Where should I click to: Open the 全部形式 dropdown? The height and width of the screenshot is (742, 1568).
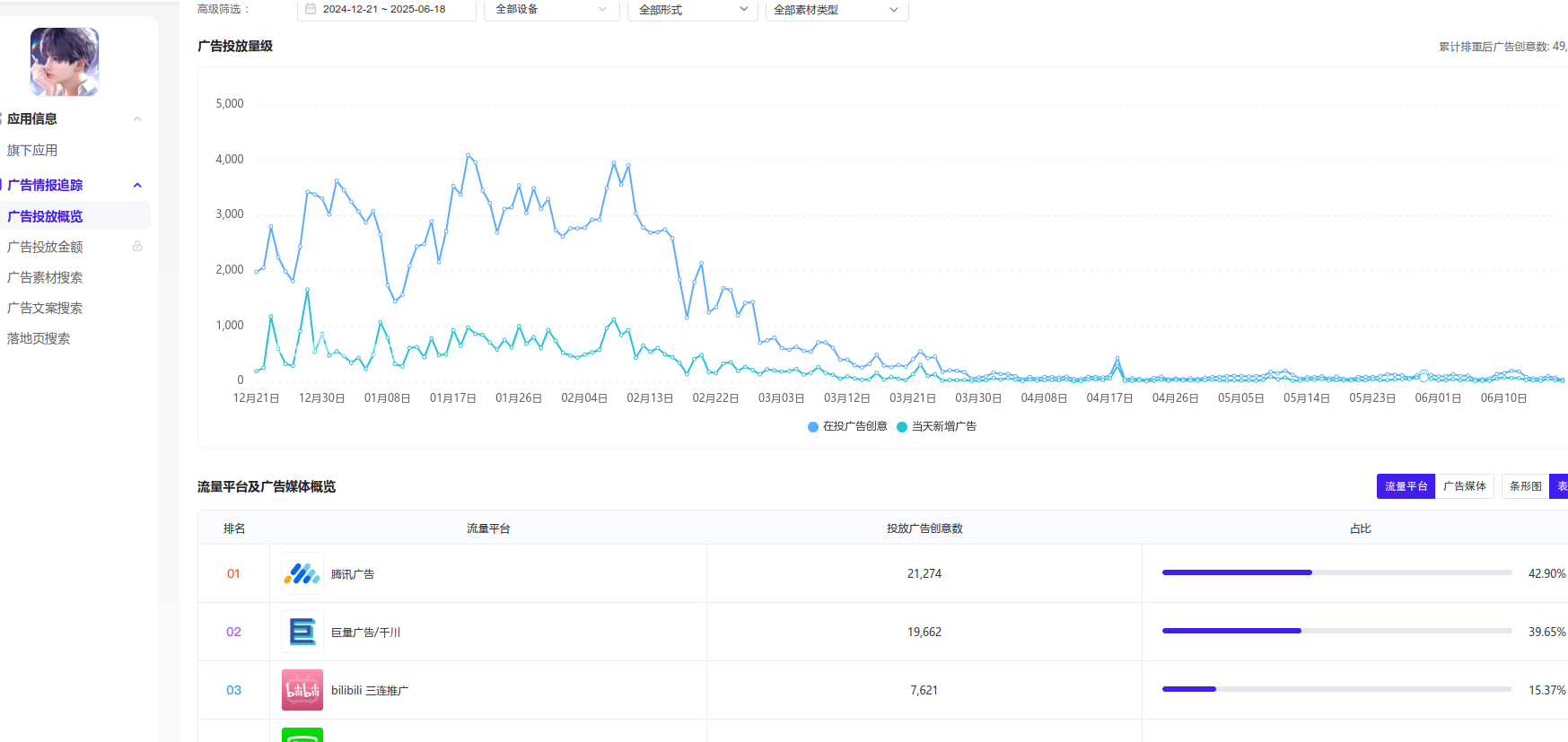692,9
